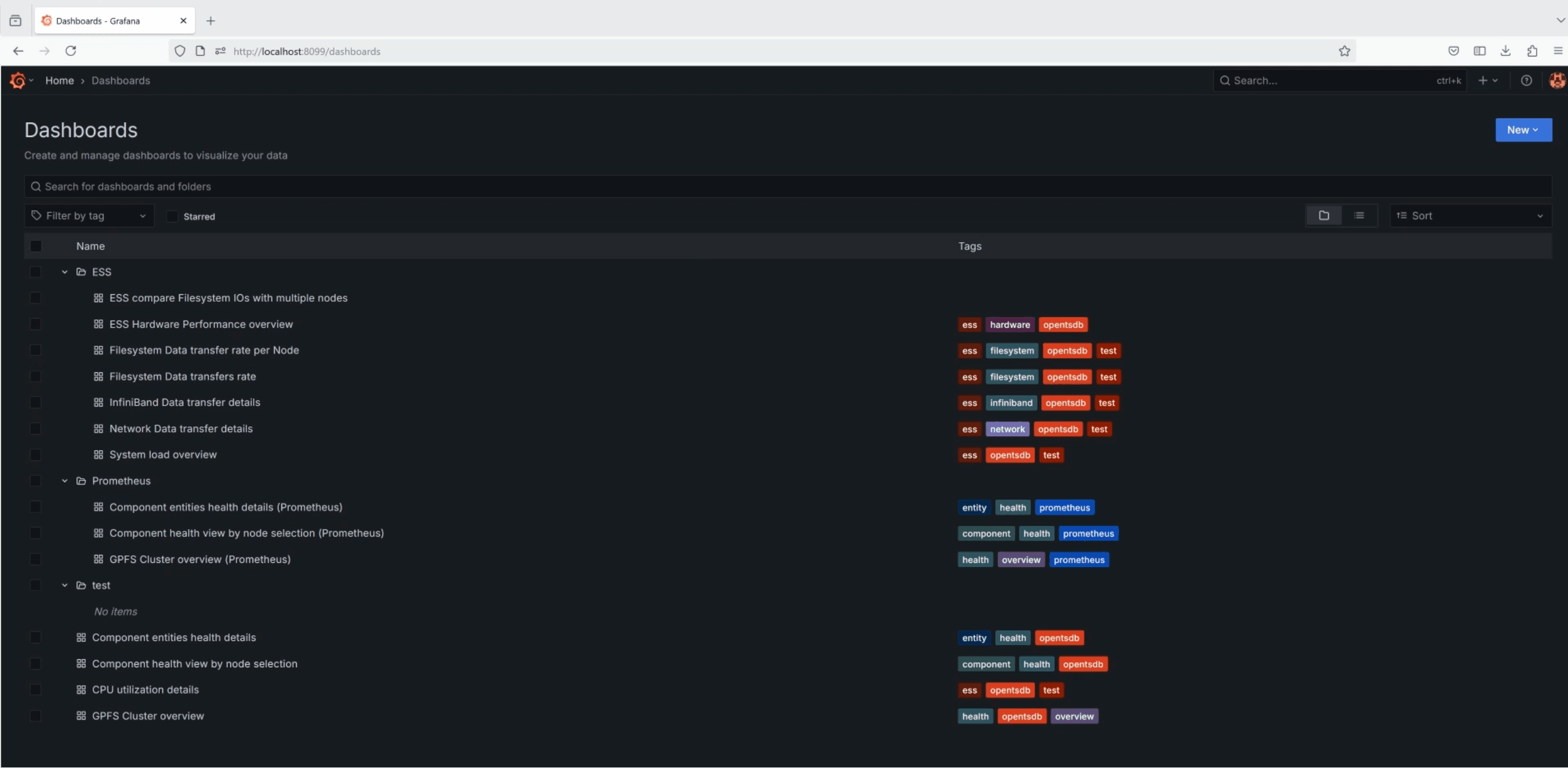Open the Filter by tag dropdown
The width and height of the screenshot is (1568, 768).
(89, 216)
